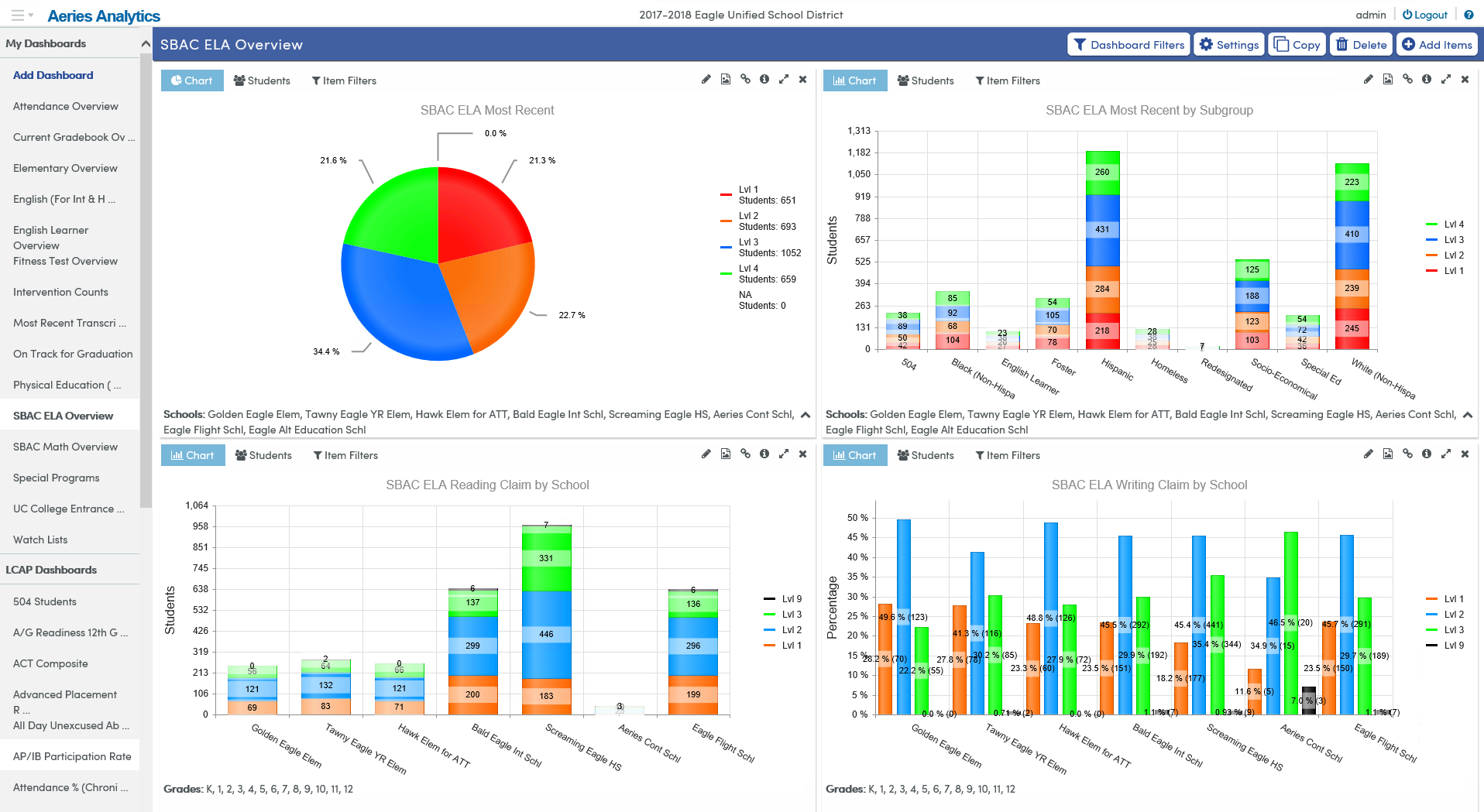Expand the Writing Claim chart to fullscreen
Image resolution: width=1484 pixels, height=812 pixels.
tap(1447, 454)
